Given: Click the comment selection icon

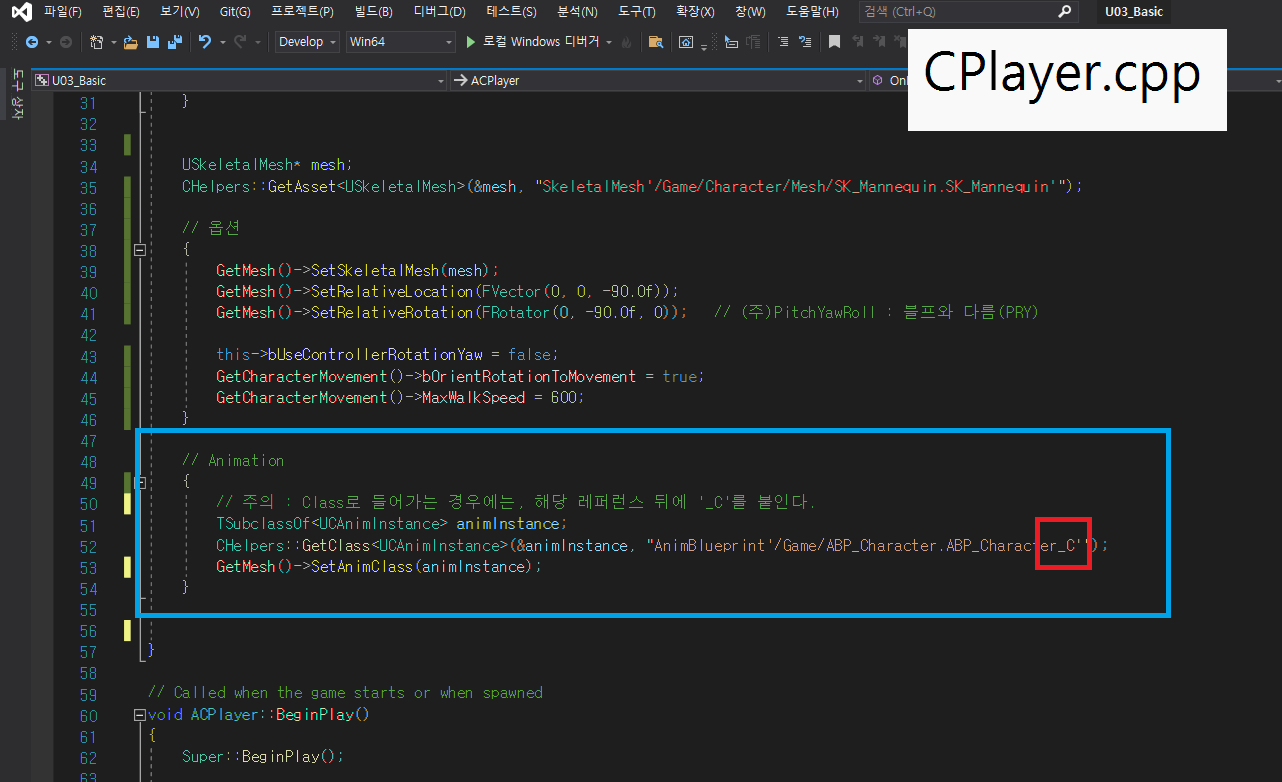Looking at the screenshot, I should click(782, 42).
